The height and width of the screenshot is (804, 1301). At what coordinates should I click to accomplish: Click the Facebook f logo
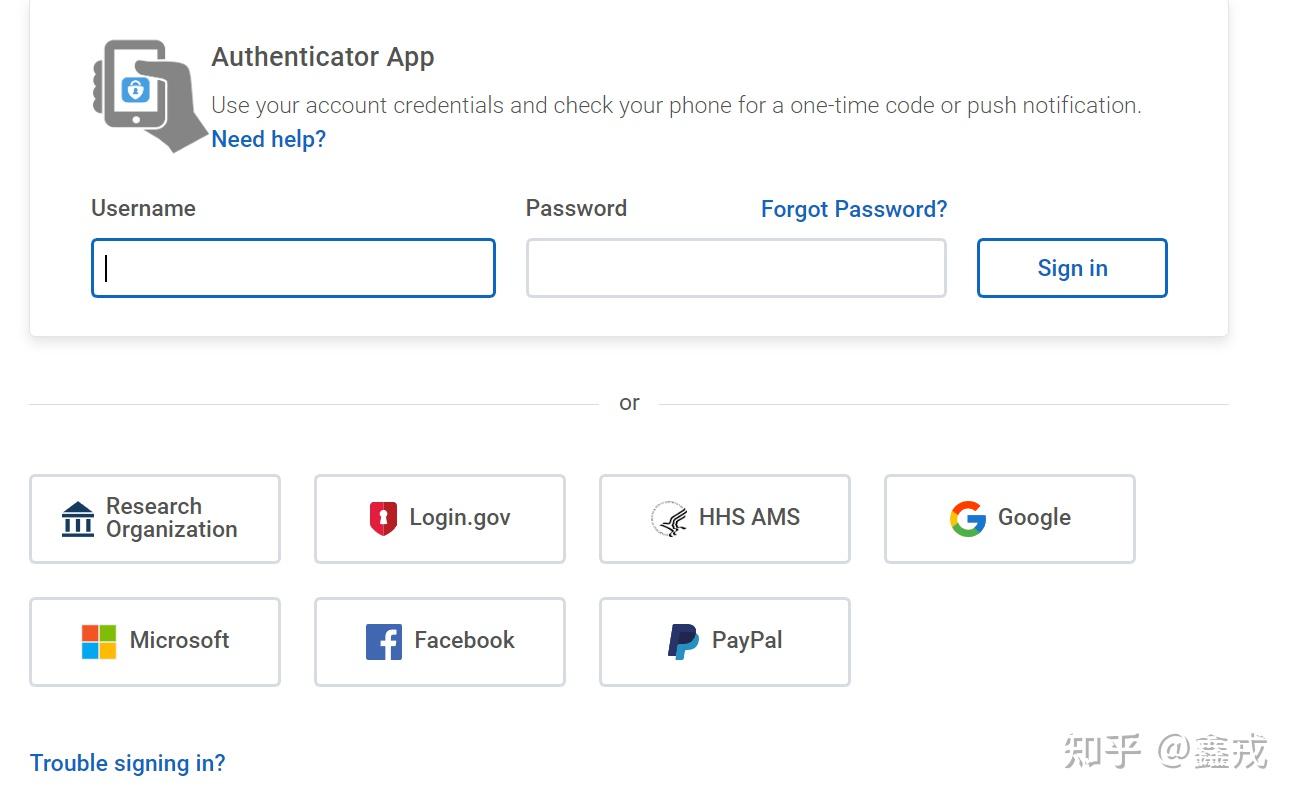coord(384,642)
